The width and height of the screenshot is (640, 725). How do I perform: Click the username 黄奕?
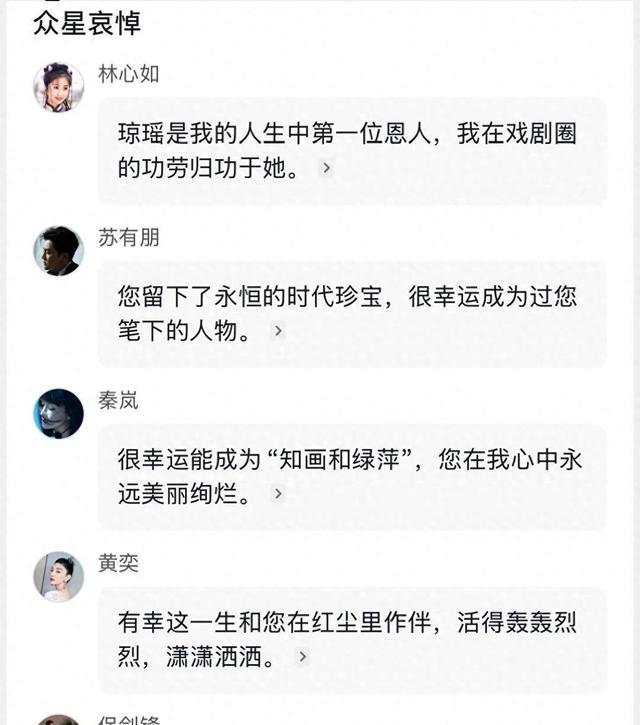point(118,563)
